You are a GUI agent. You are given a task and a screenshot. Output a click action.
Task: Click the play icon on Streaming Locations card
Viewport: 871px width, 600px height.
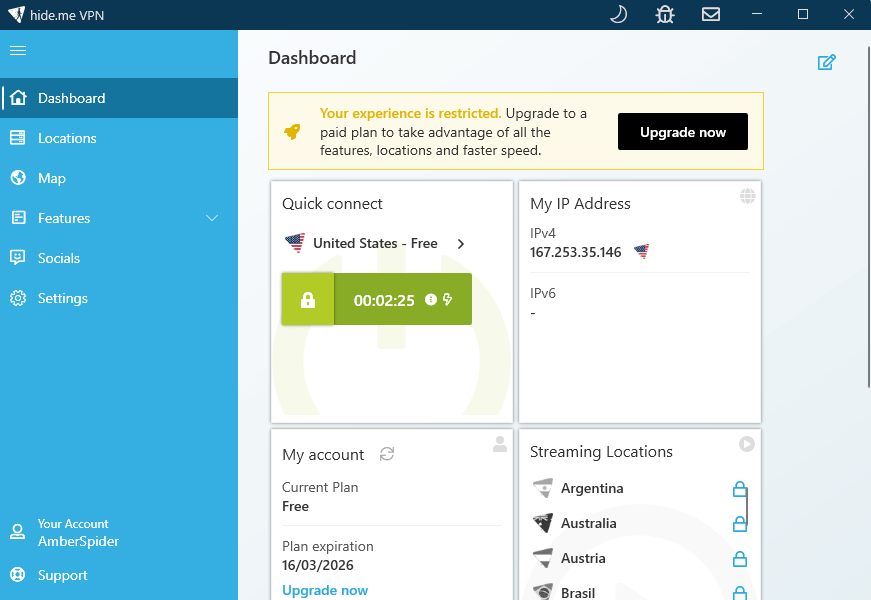coord(746,444)
